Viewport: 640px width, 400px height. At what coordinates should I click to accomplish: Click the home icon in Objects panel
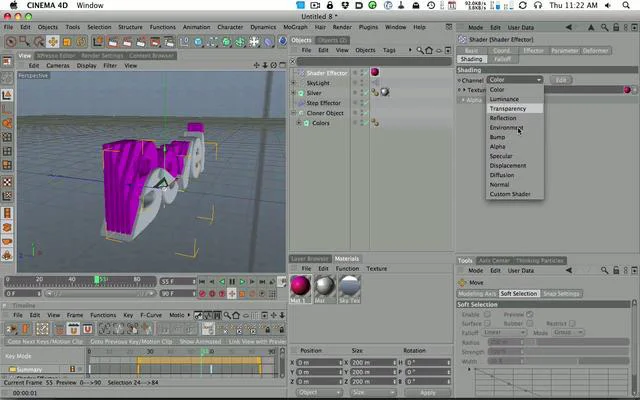(x=429, y=50)
